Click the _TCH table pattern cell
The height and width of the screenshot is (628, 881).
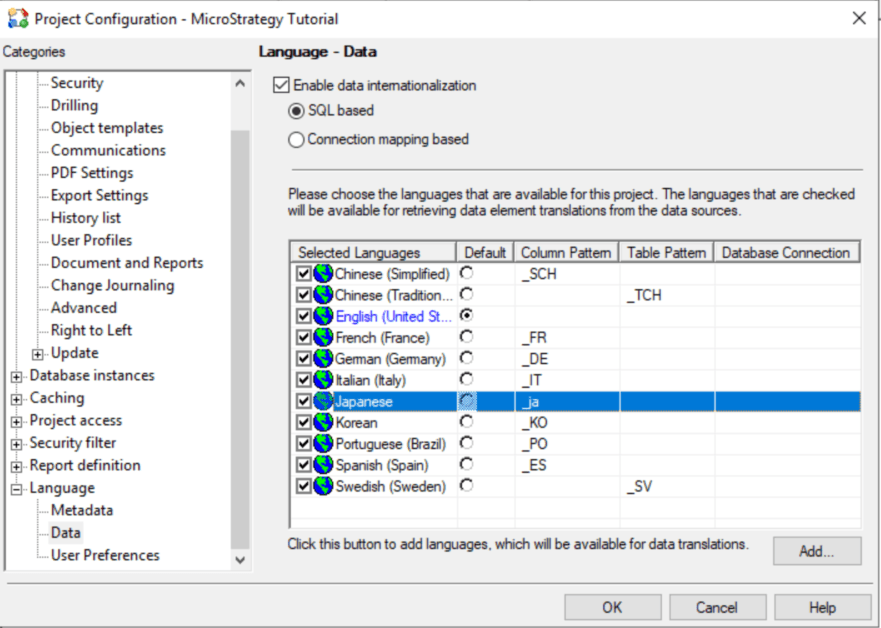667,295
